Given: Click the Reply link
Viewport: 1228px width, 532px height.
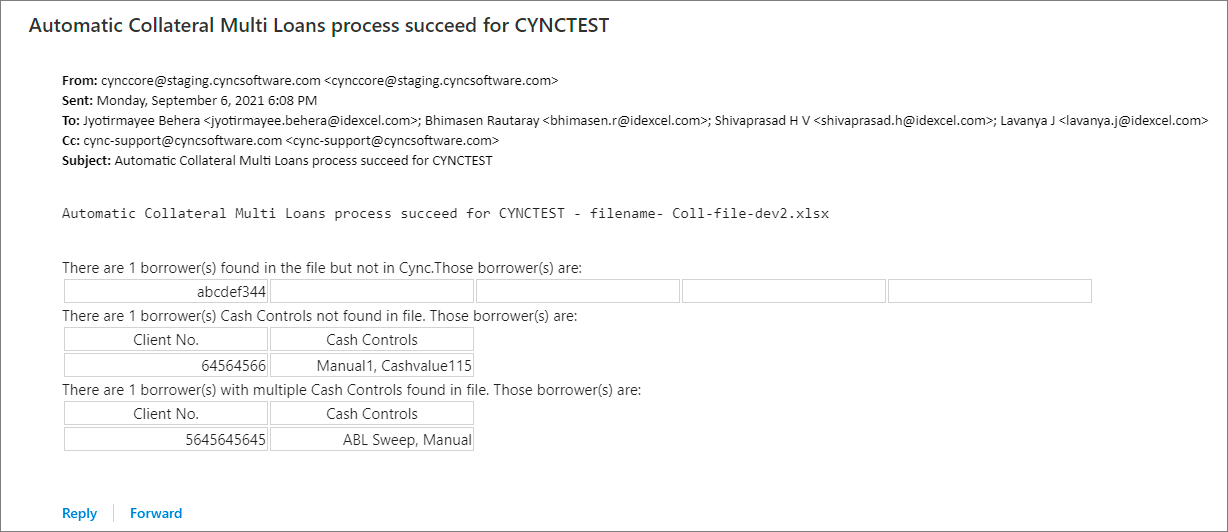Looking at the screenshot, I should point(79,513).
